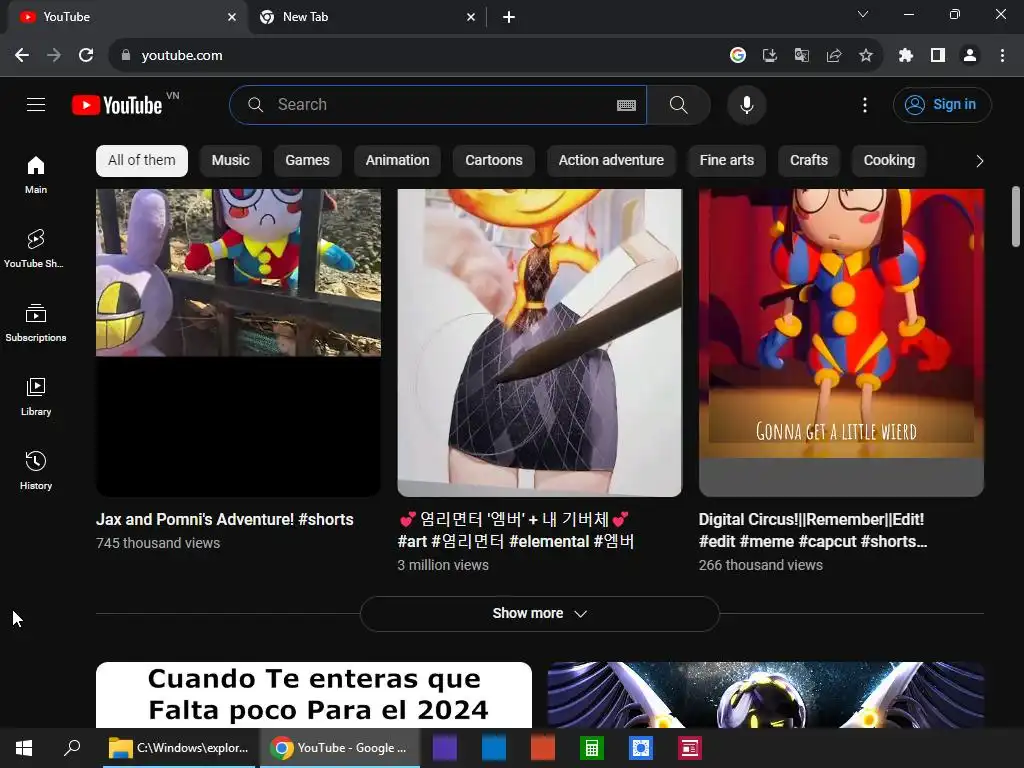This screenshot has width=1024, height=768.
Task: Open the Korean elemental art short title
Action: 516,530
